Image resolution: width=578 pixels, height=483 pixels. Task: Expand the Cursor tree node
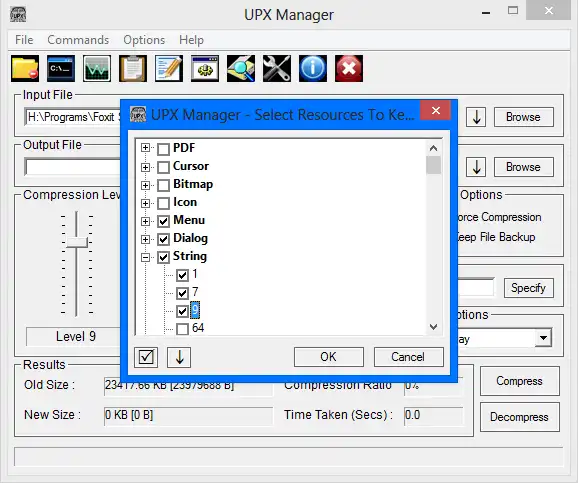[x=145, y=167]
